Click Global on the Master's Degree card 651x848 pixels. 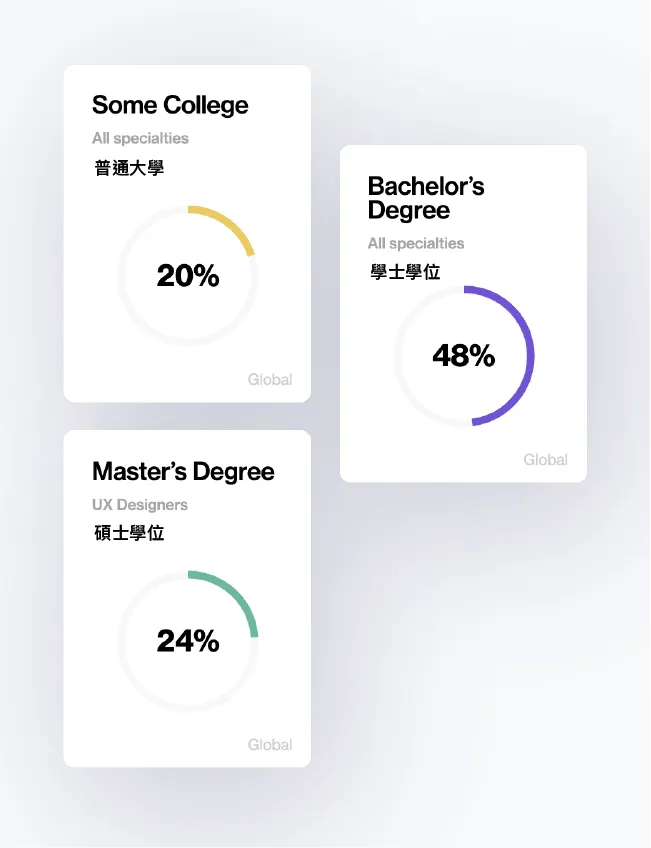point(270,745)
